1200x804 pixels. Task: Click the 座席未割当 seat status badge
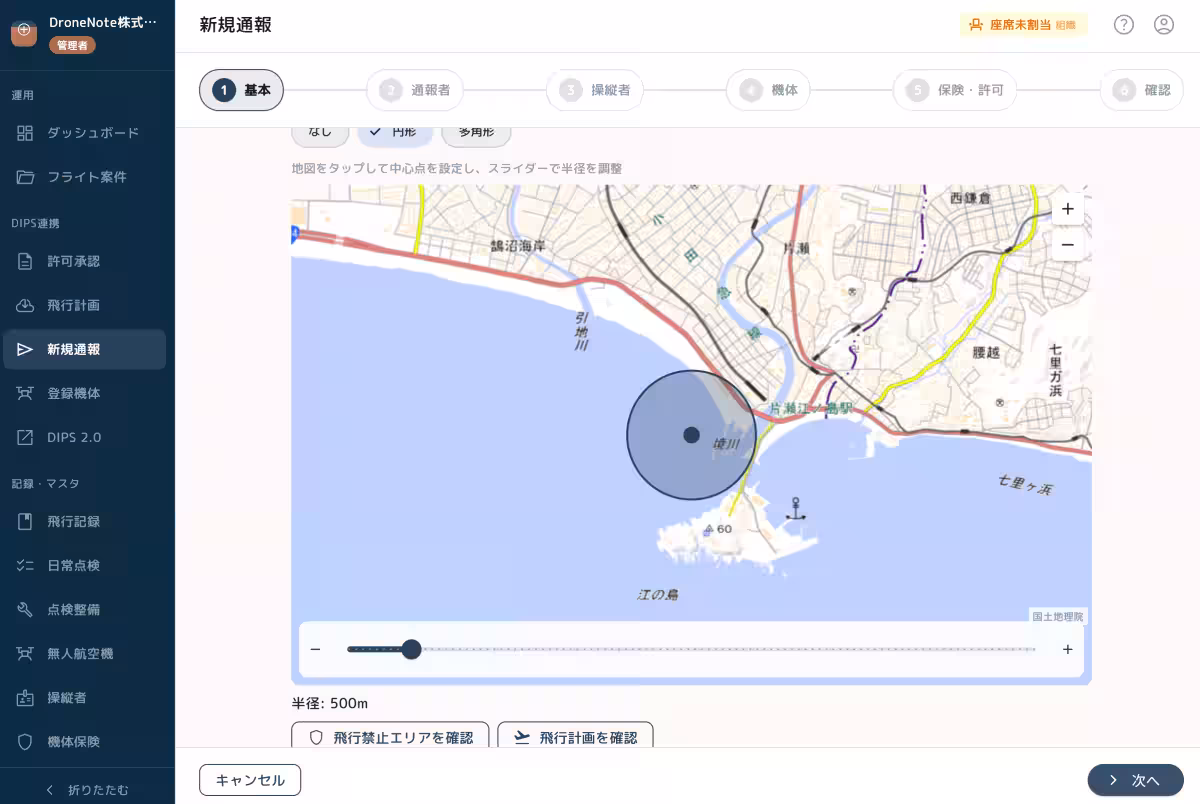click(x=1022, y=25)
